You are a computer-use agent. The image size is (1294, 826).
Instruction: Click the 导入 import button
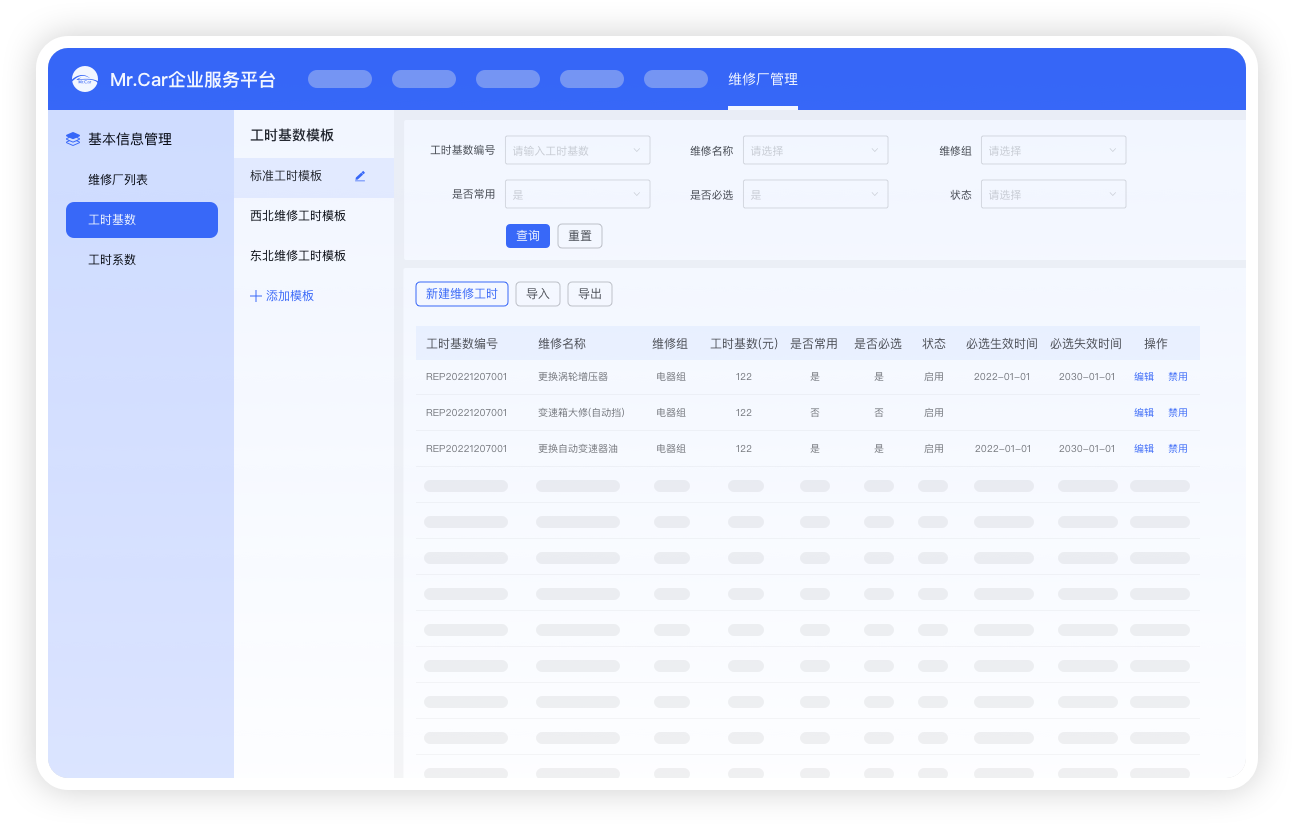(x=538, y=294)
